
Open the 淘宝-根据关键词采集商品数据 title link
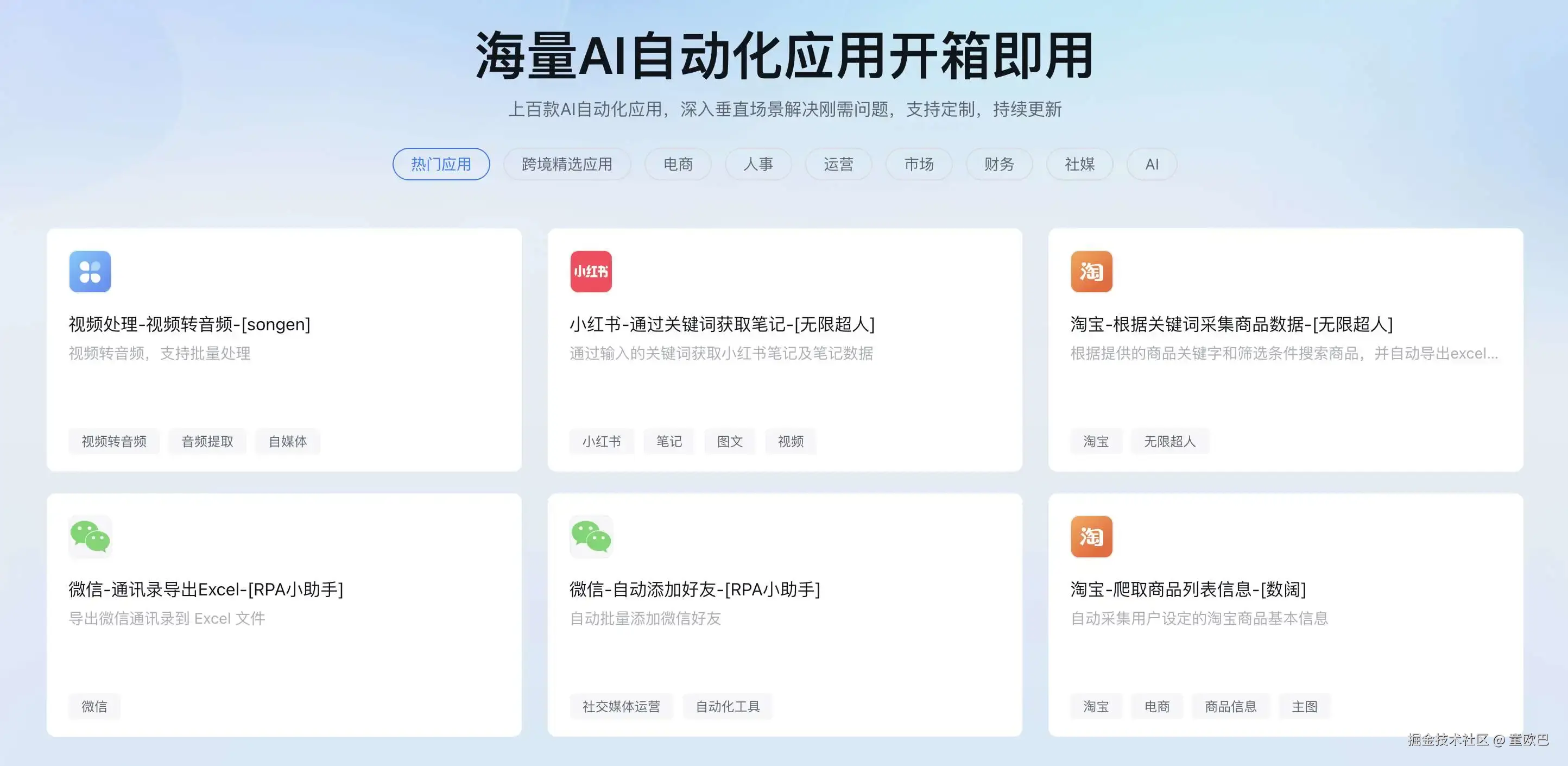click(x=1231, y=324)
